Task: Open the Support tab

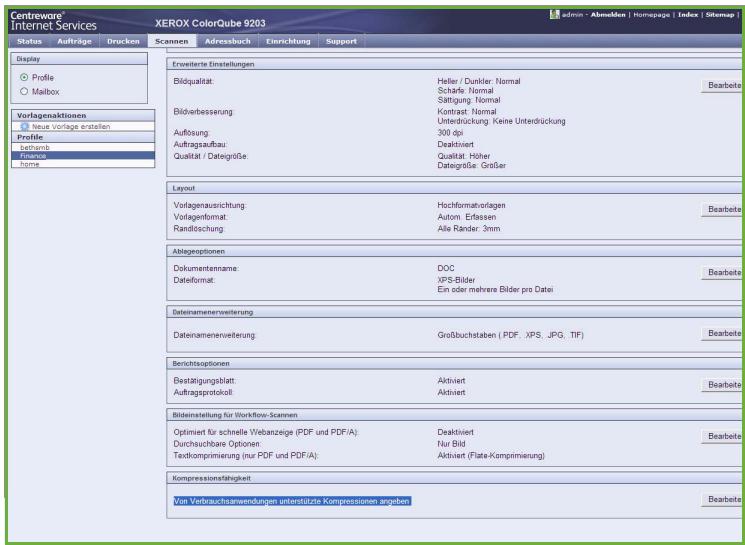Action: (341, 41)
